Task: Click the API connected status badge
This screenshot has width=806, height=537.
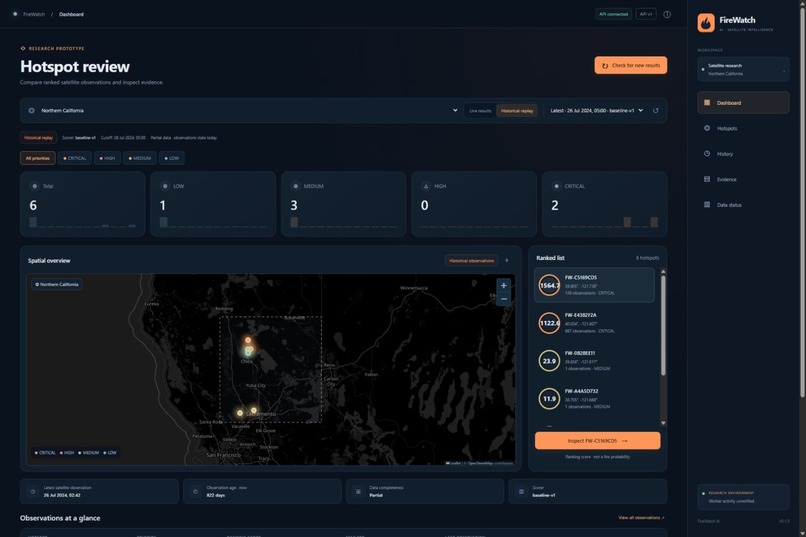Action: pyautogui.click(x=614, y=14)
